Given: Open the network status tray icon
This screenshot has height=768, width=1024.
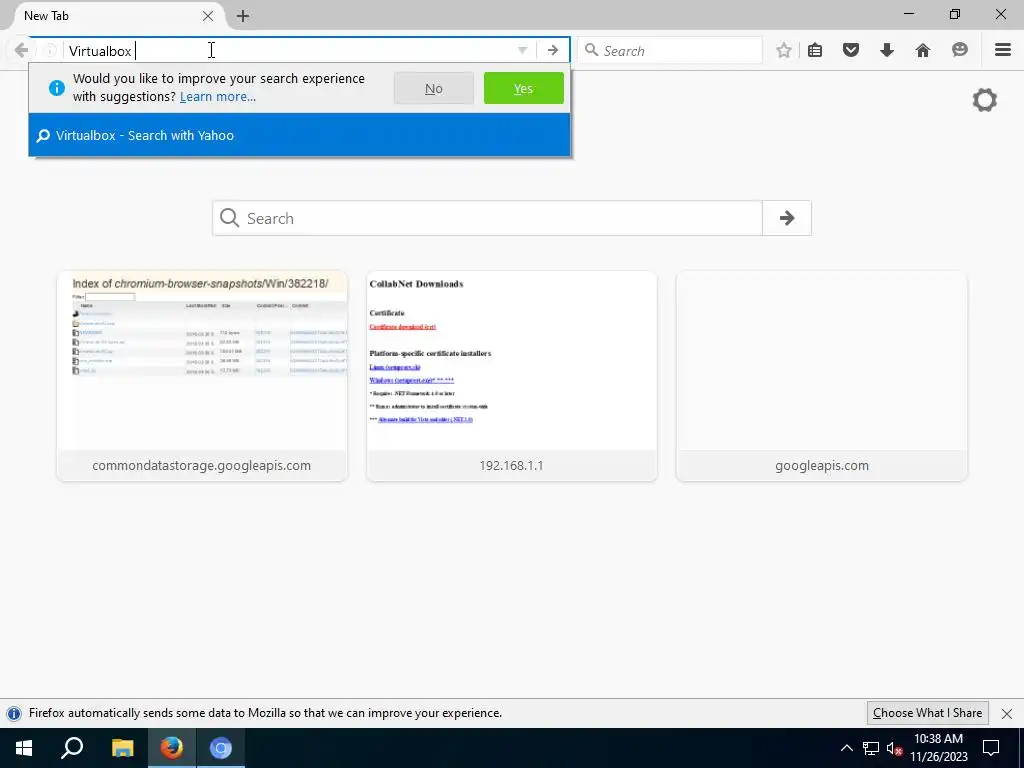Looking at the screenshot, I should click(x=871, y=748).
